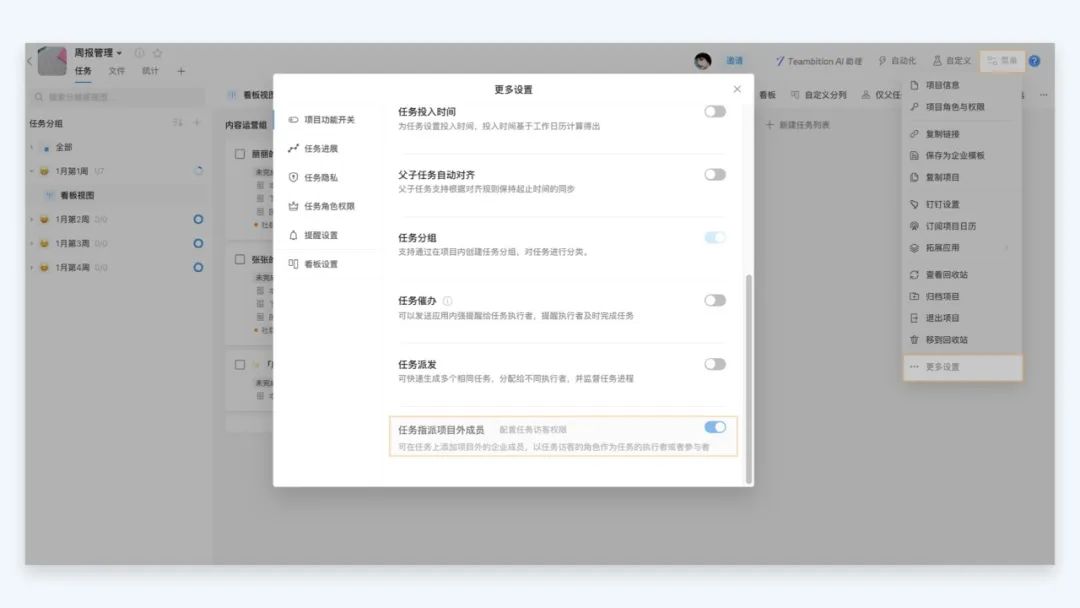Check the third task card checkbox
Image resolution: width=1080 pixels, height=608 pixels.
tap(240, 365)
